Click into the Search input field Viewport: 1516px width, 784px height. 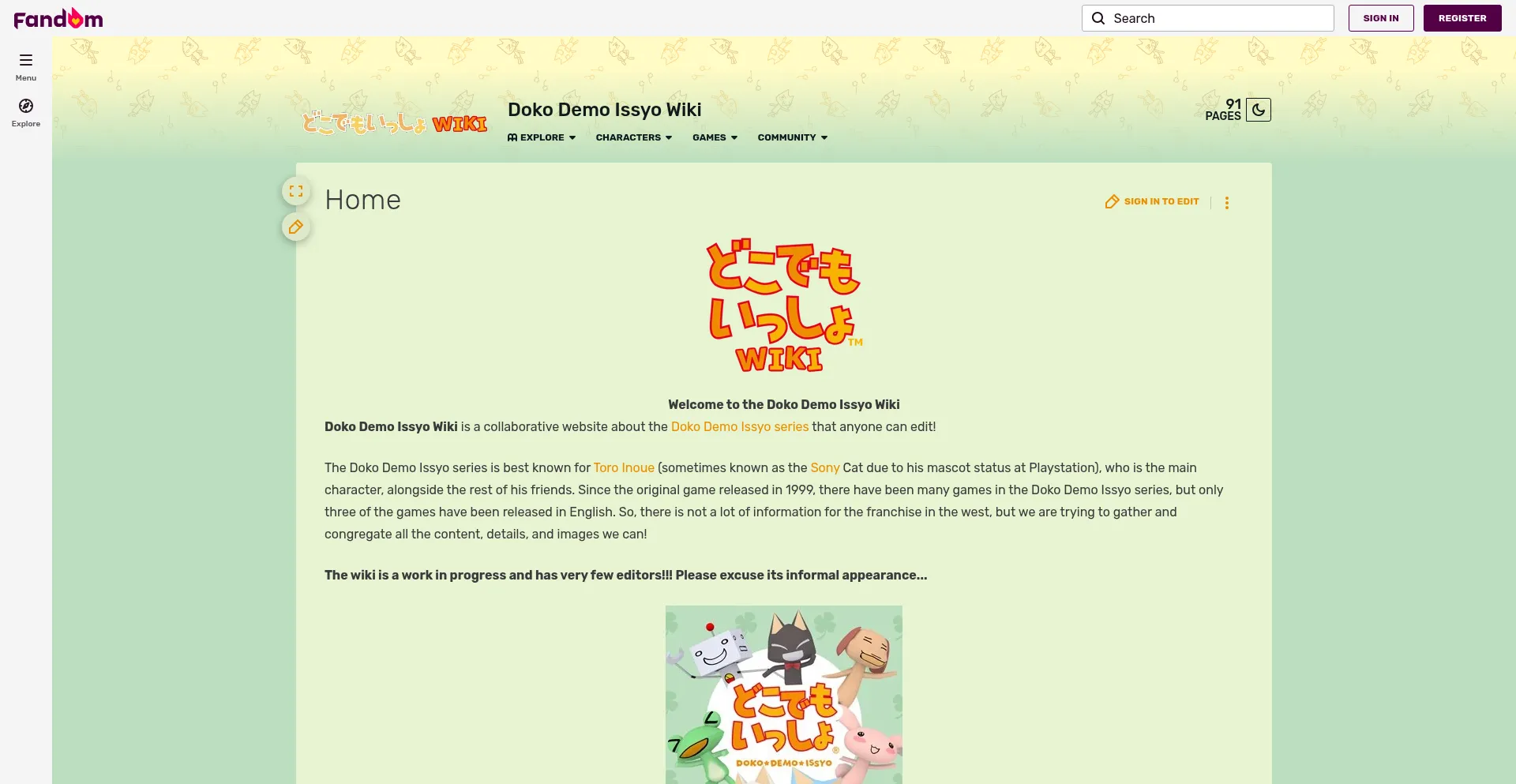tap(1208, 18)
